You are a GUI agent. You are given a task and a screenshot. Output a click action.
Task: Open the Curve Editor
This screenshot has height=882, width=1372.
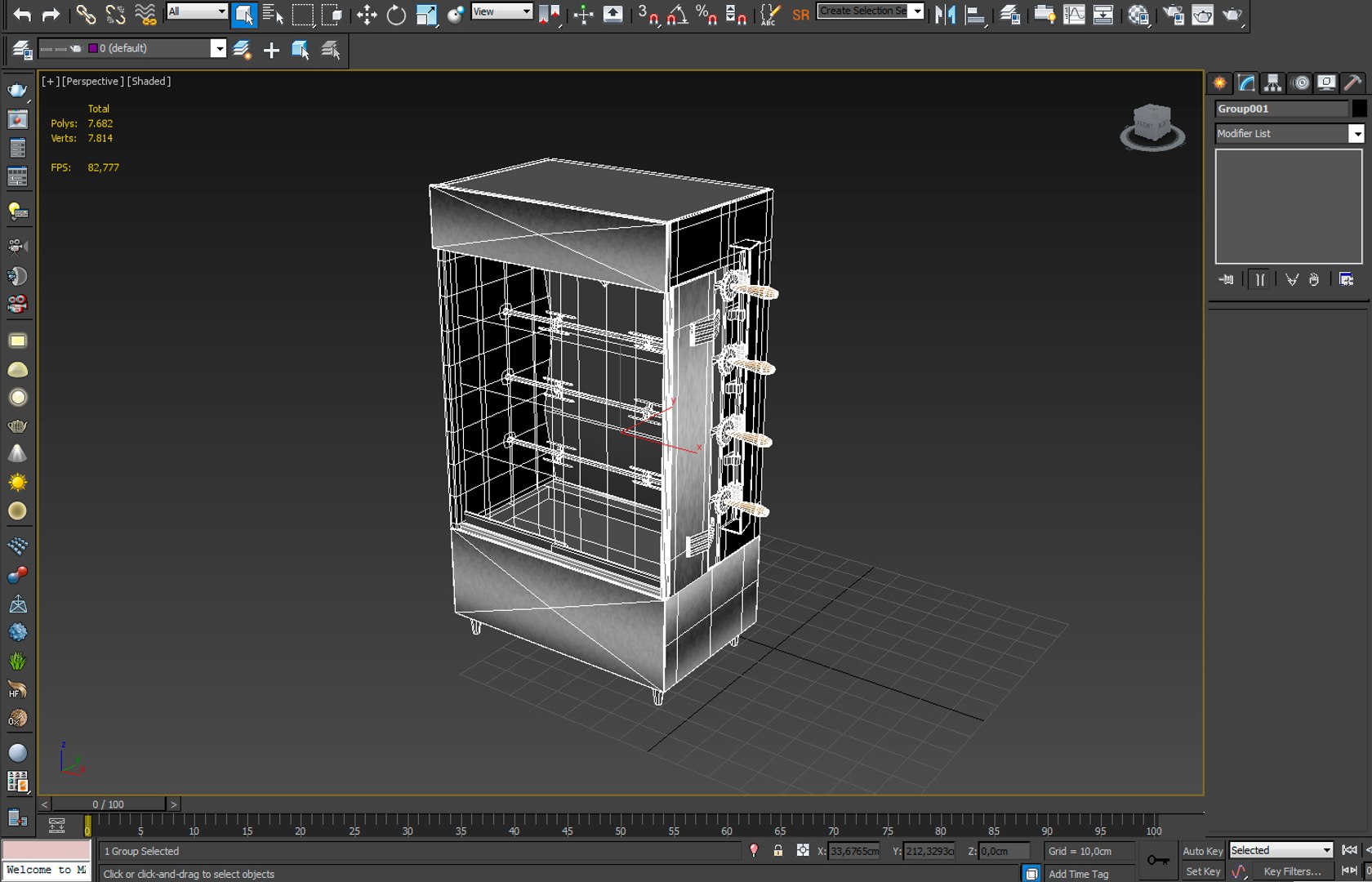point(1074,14)
